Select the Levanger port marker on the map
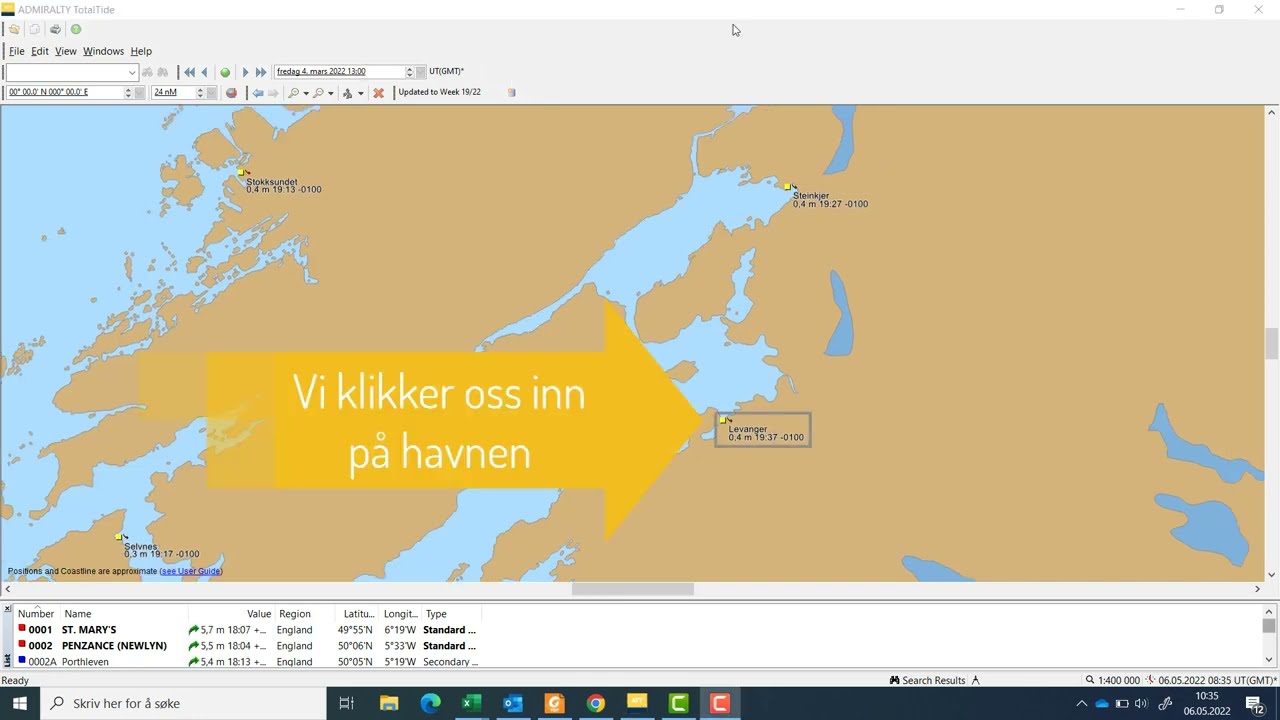This screenshot has height=720, width=1280. (723, 420)
